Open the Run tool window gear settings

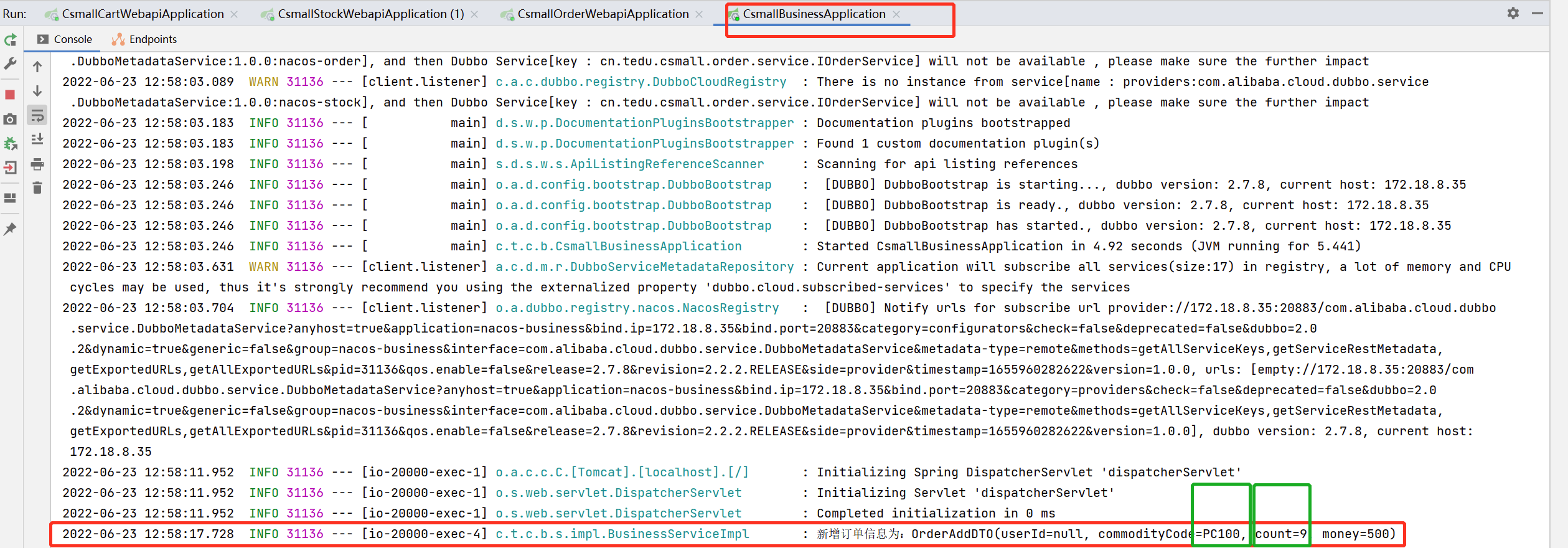click(x=1513, y=13)
